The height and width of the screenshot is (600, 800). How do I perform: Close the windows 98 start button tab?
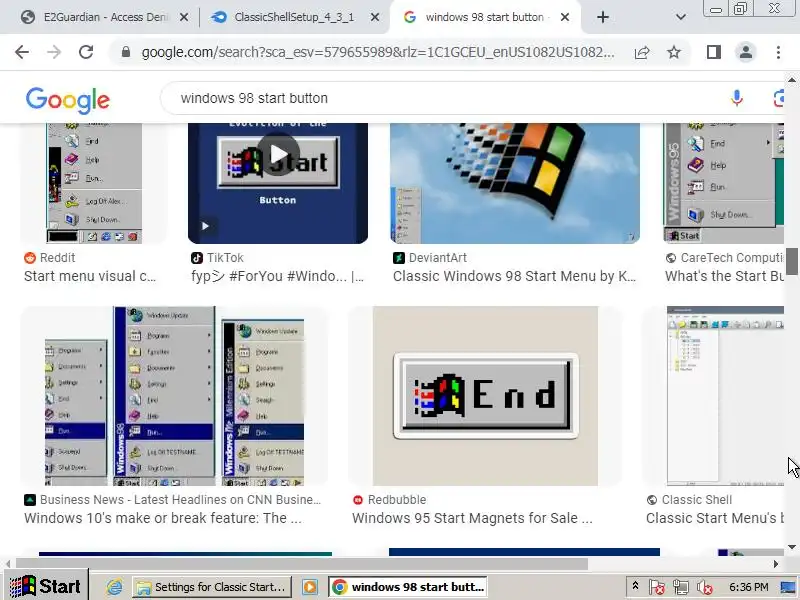click(565, 17)
